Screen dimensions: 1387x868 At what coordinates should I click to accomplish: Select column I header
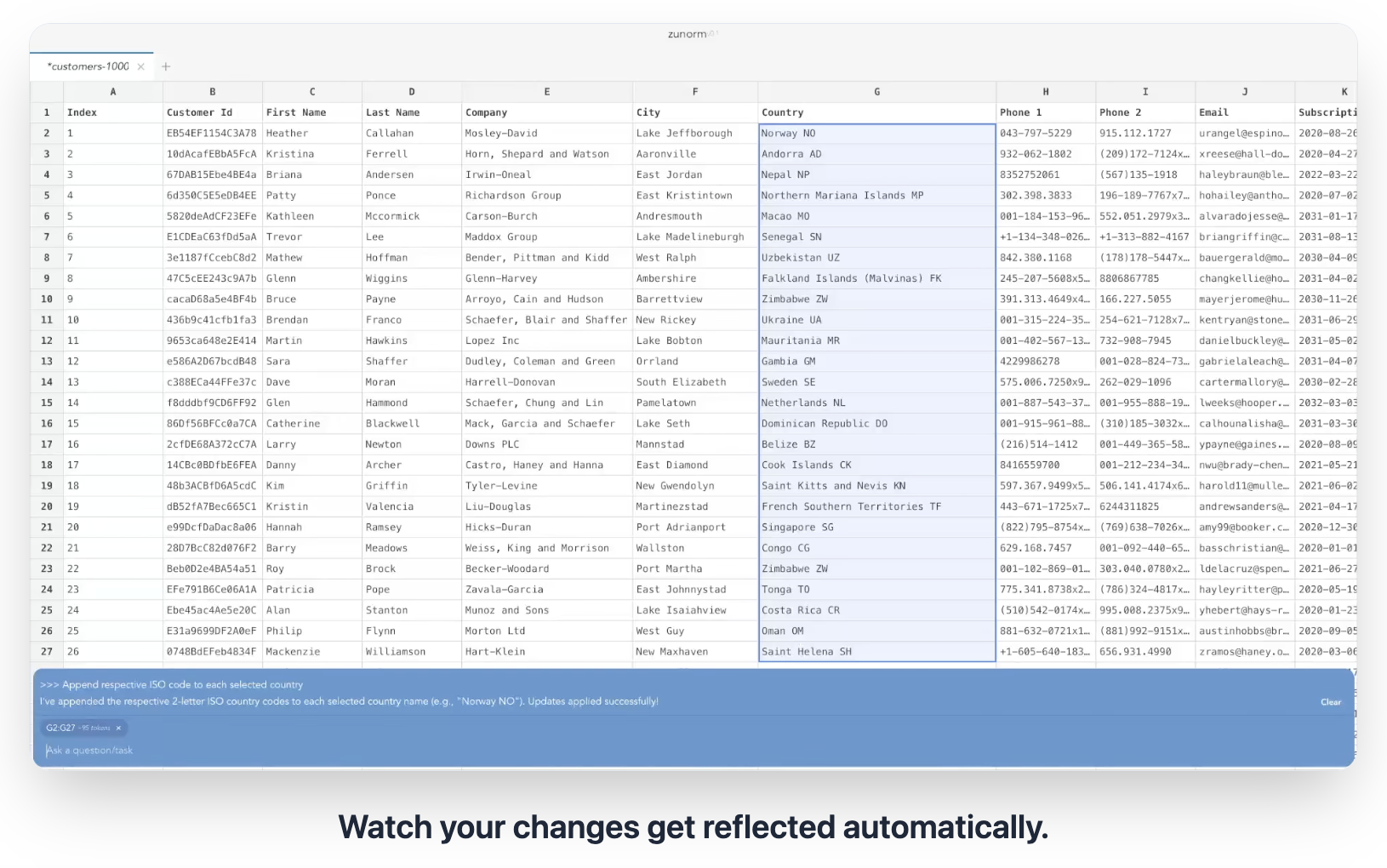click(1145, 92)
